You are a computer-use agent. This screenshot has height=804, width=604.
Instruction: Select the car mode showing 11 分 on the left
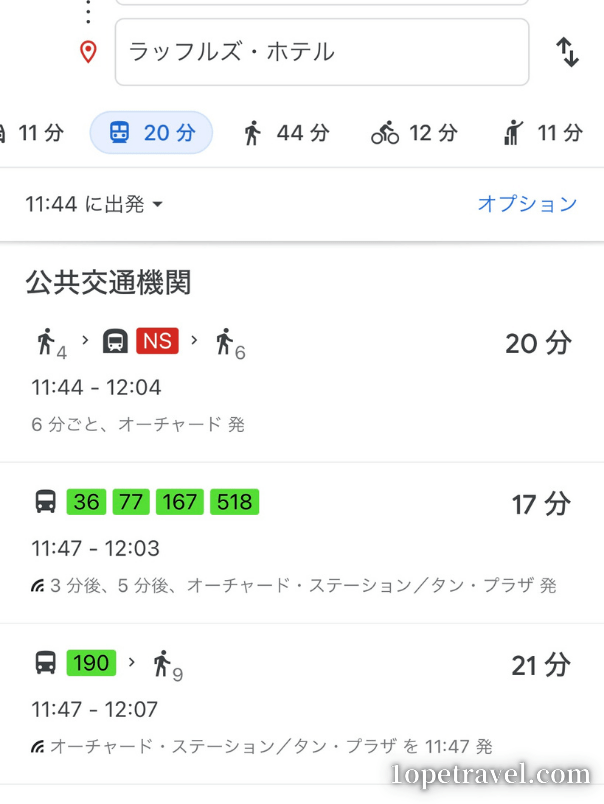(31, 133)
